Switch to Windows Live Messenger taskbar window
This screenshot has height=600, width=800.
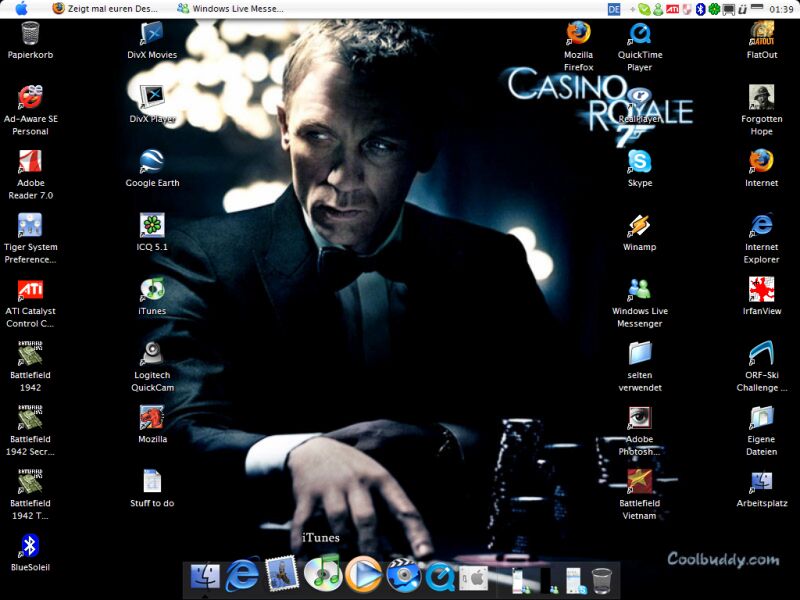pyautogui.click(x=230, y=9)
